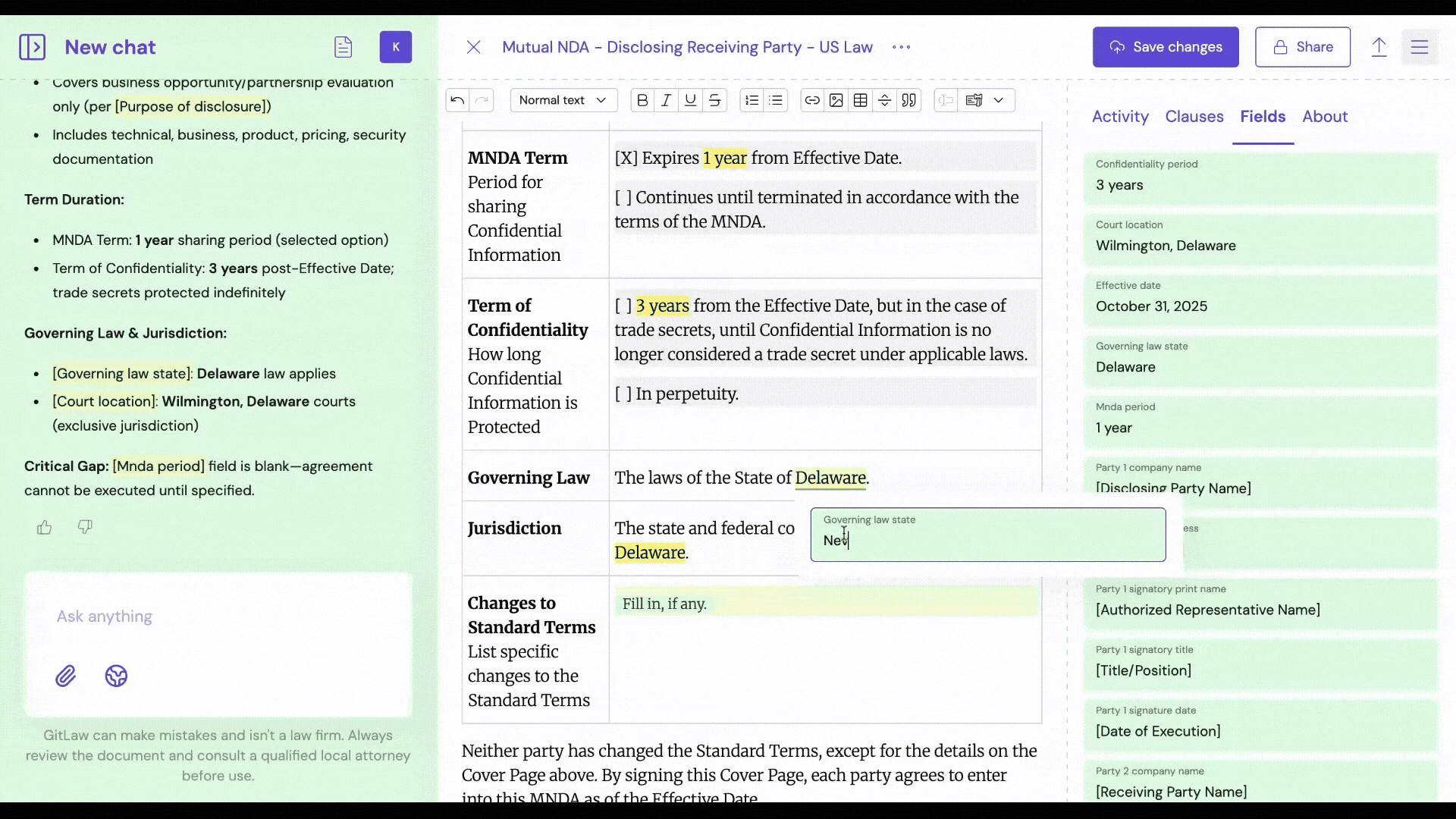Click Save changes button
This screenshot has height=819, width=1456.
click(1166, 47)
